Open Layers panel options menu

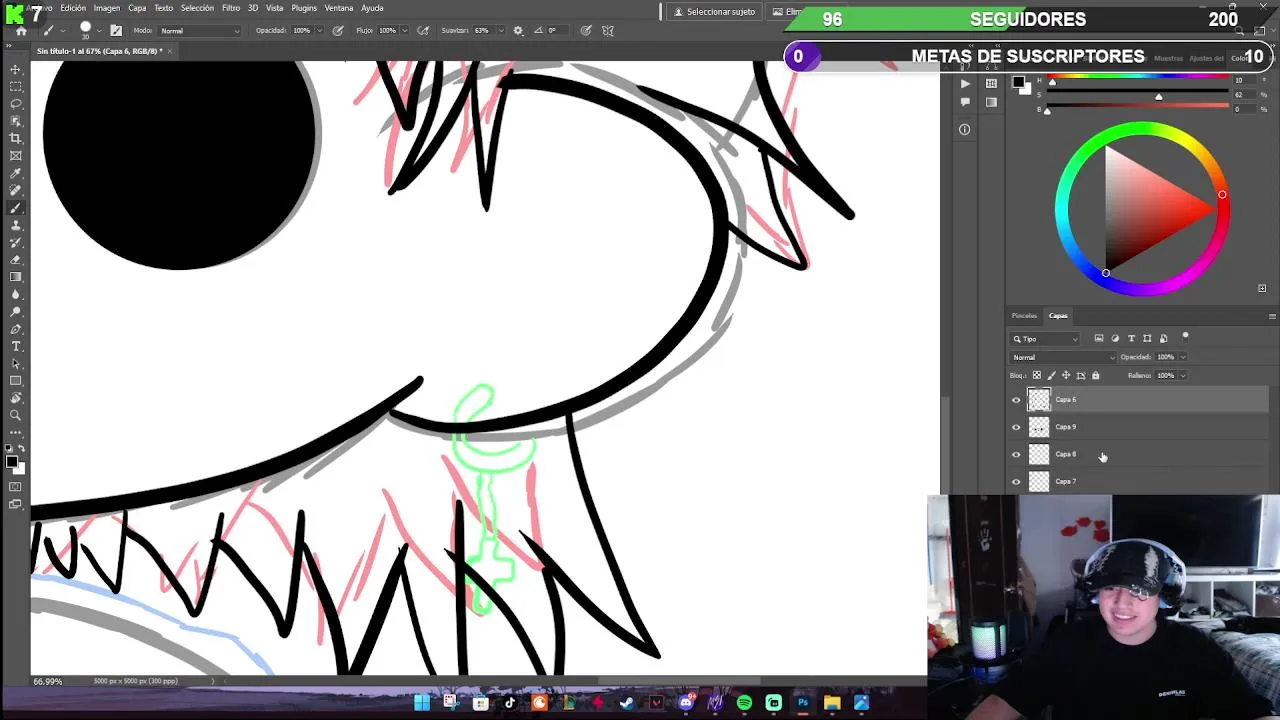click(x=1272, y=316)
